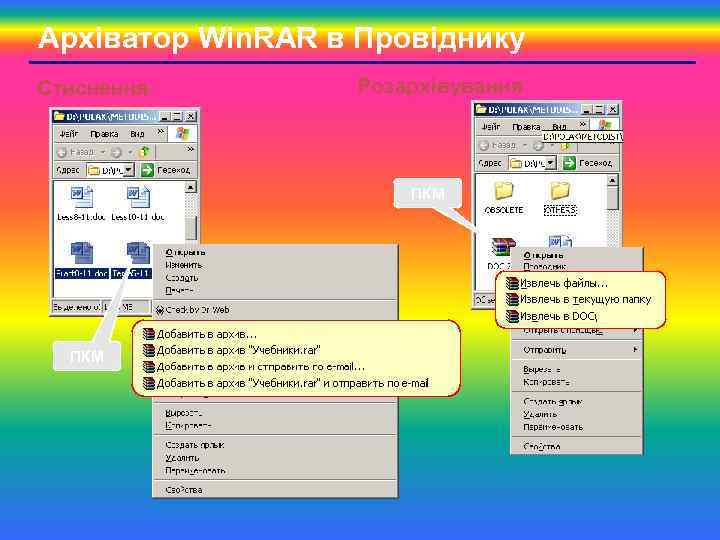Click folder icon in left window title bar

59,116
